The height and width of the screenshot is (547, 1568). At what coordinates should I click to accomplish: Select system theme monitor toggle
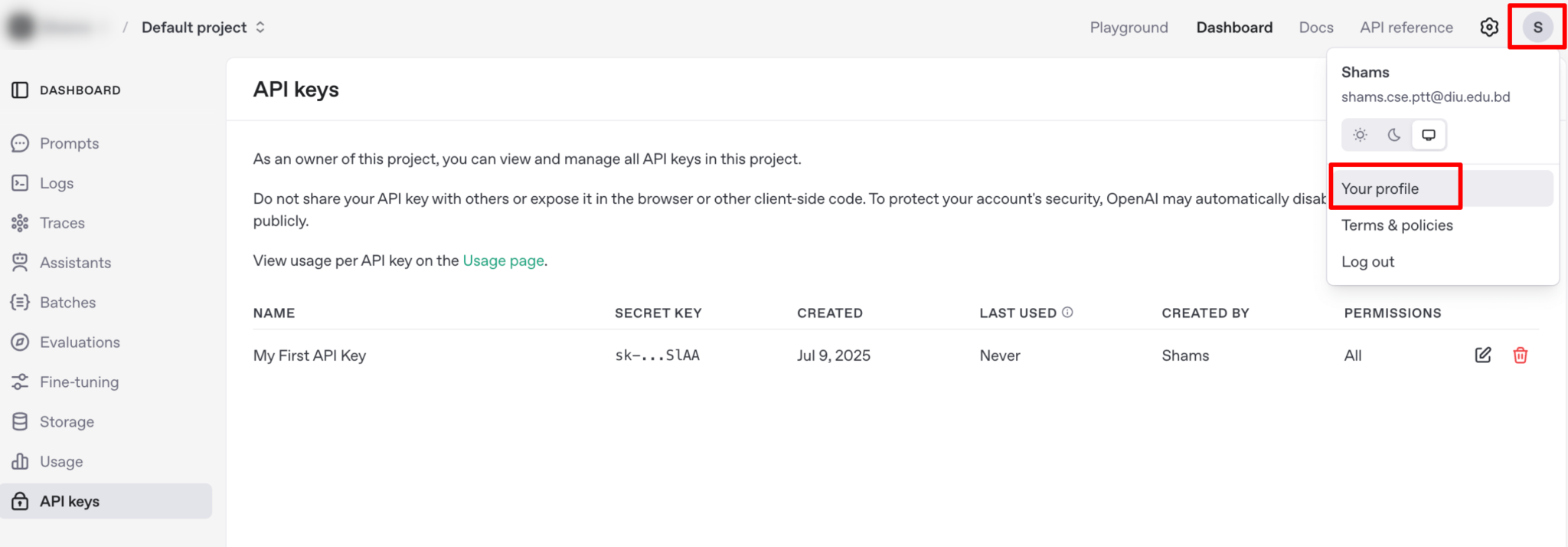pos(1429,135)
